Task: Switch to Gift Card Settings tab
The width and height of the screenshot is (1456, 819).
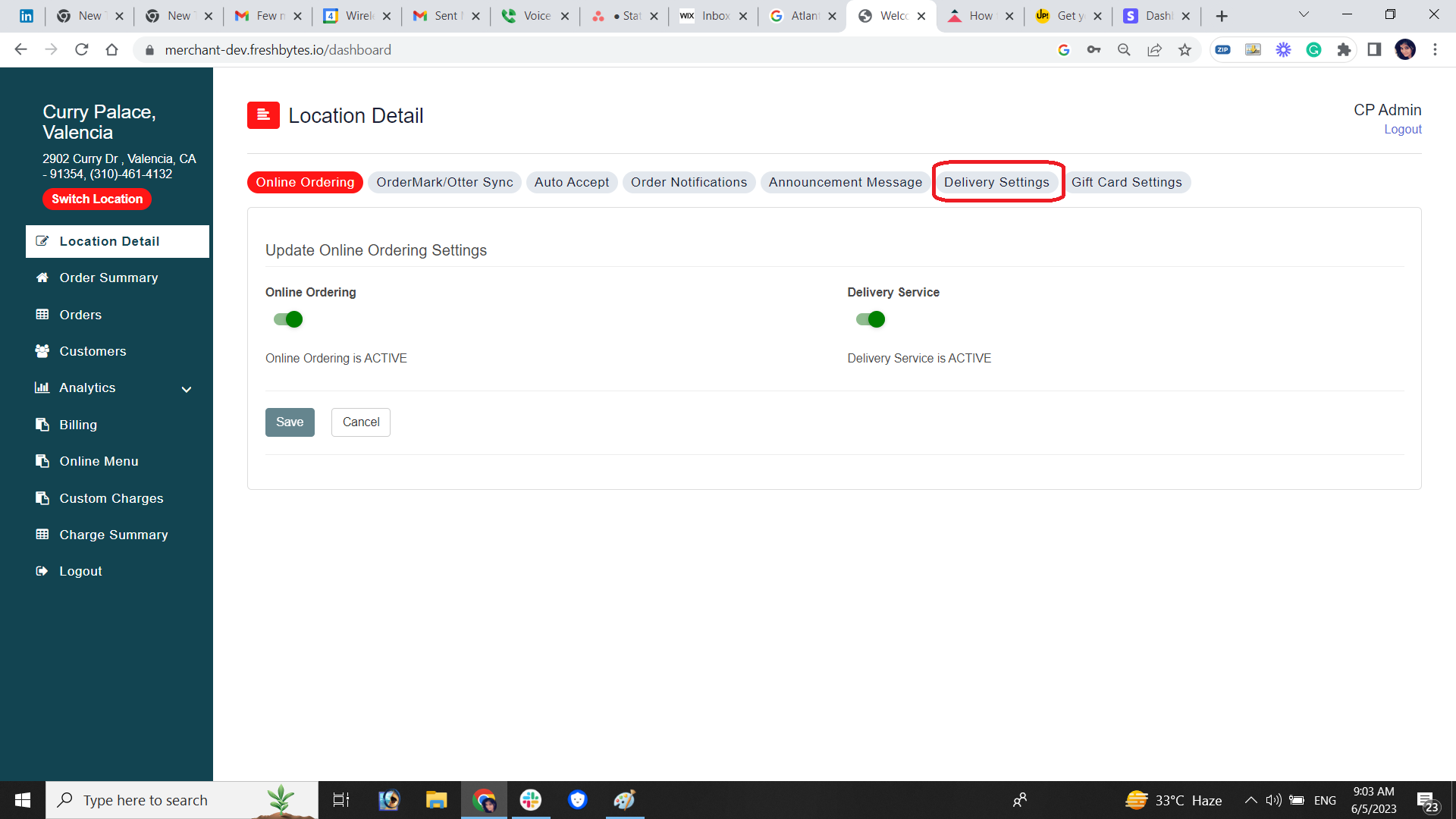Action: (x=1126, y=182)
